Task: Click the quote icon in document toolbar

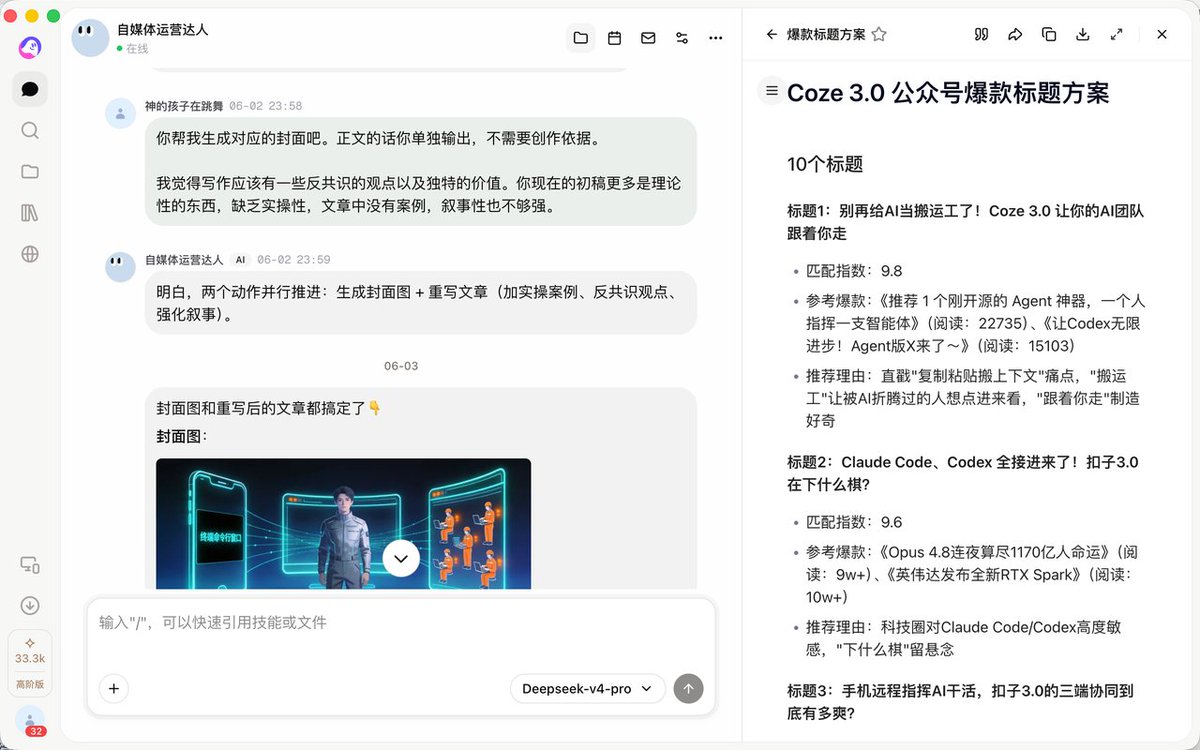Action: (981, 34)
